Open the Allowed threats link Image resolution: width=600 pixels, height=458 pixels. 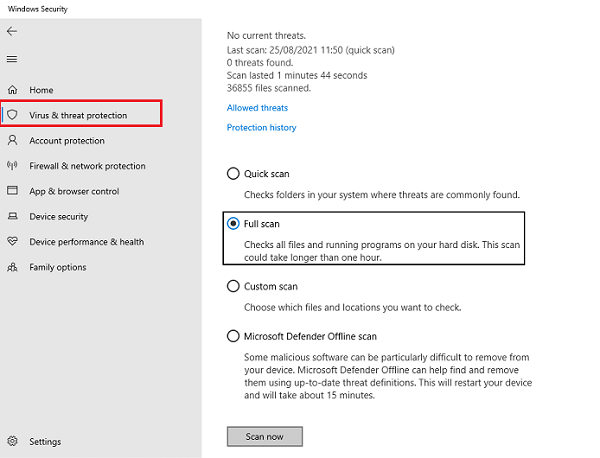(x=257, y=108)
